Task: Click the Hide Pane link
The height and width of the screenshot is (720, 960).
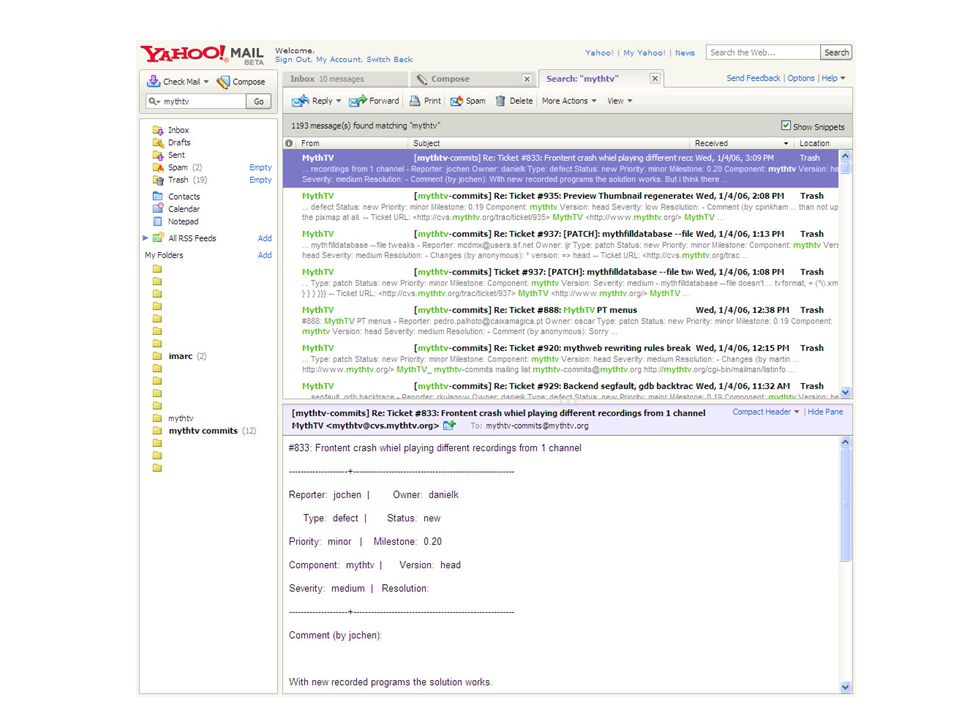Action: coord(825,412)
